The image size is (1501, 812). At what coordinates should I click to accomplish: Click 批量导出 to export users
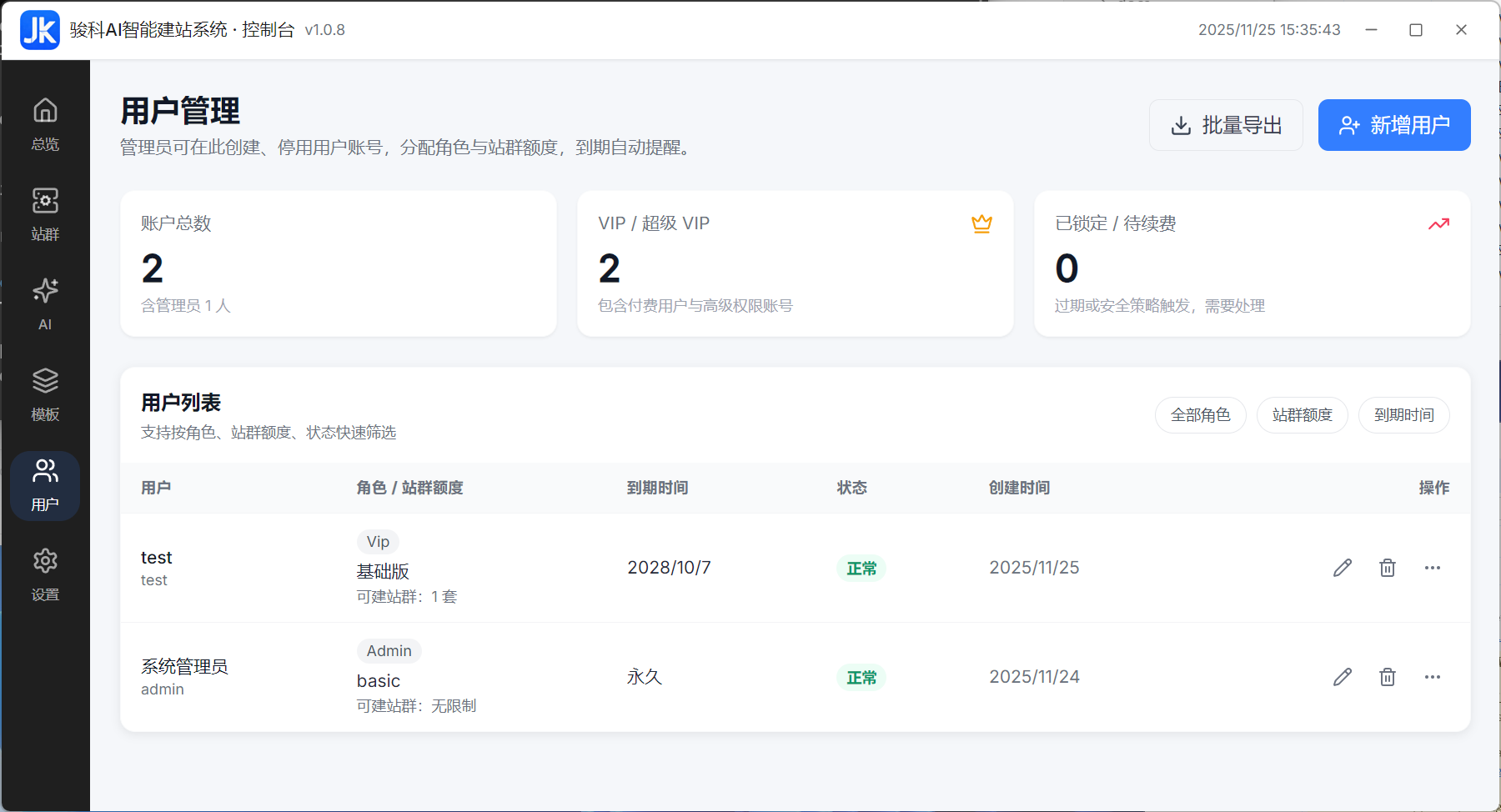[x=1225, y=124]
